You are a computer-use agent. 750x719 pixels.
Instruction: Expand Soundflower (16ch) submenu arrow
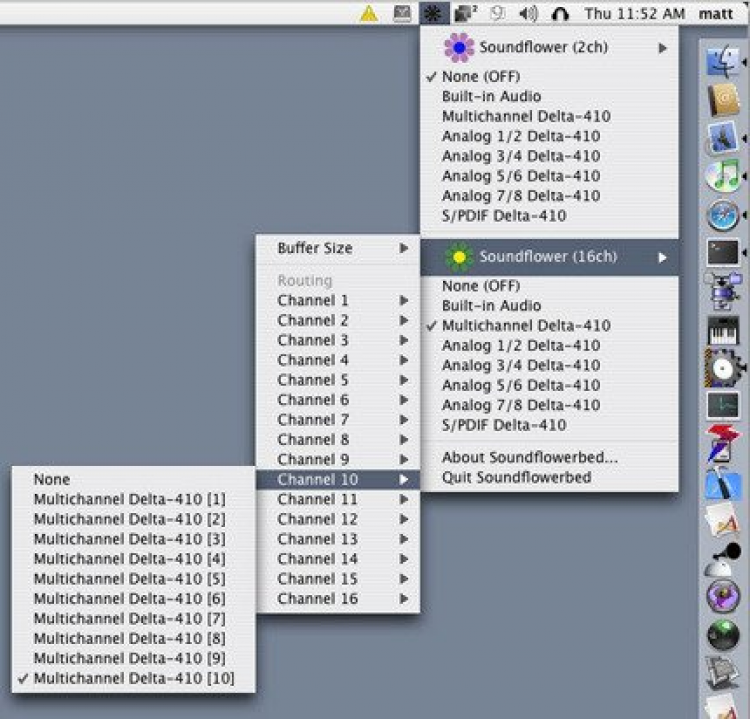click(x=662, y=258)
